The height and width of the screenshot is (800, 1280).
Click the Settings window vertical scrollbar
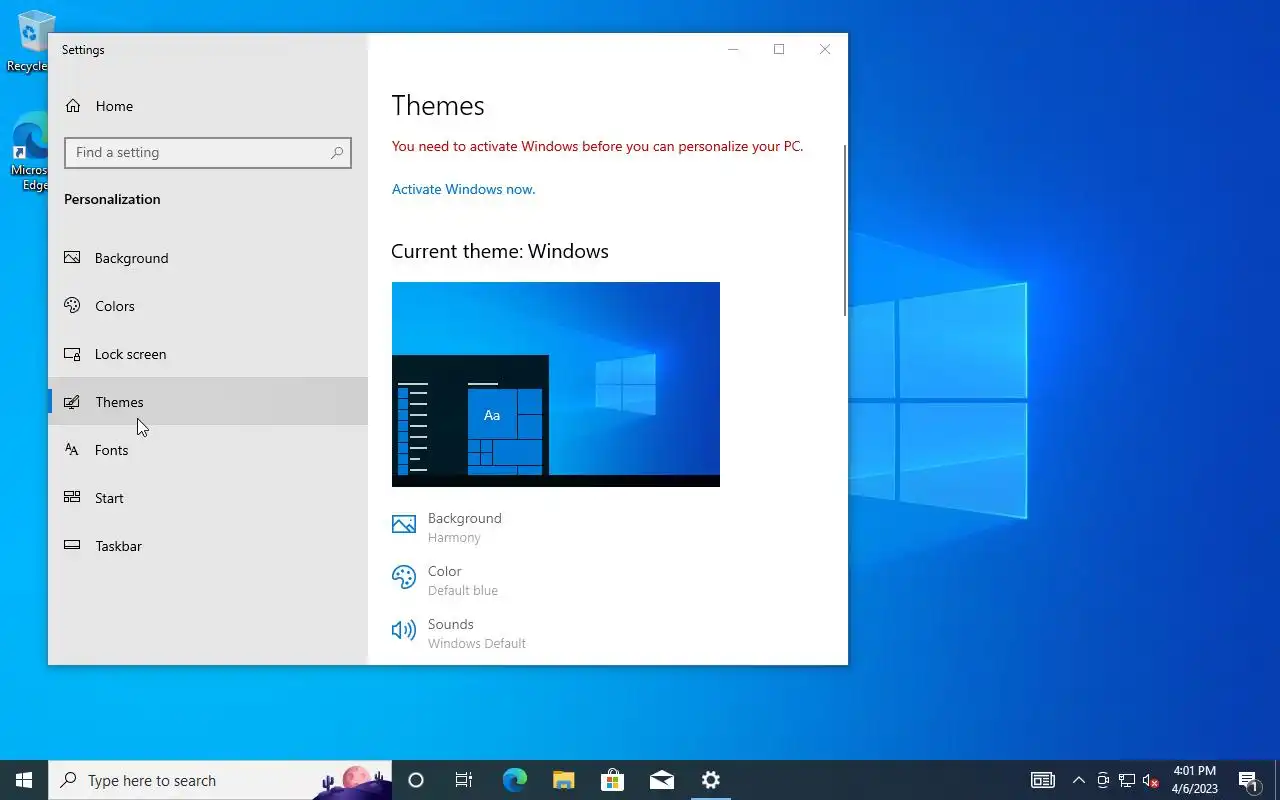(845, 232)
